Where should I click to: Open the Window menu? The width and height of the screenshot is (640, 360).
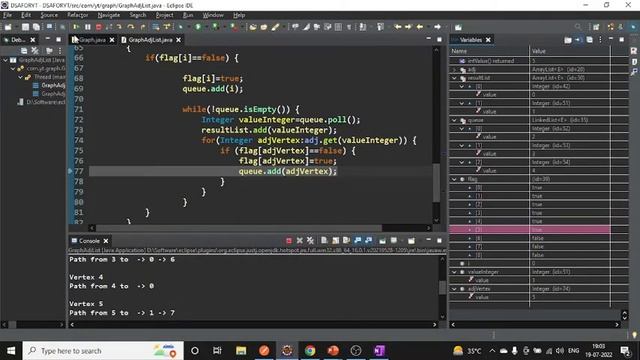click(x=213, y=15)
